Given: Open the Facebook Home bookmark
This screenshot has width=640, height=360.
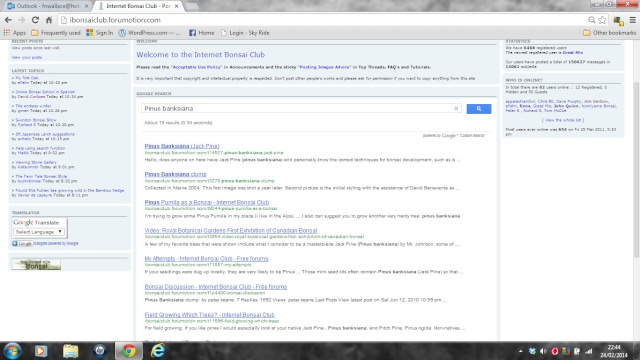Looking at the screenshot, I should (202, 33).
